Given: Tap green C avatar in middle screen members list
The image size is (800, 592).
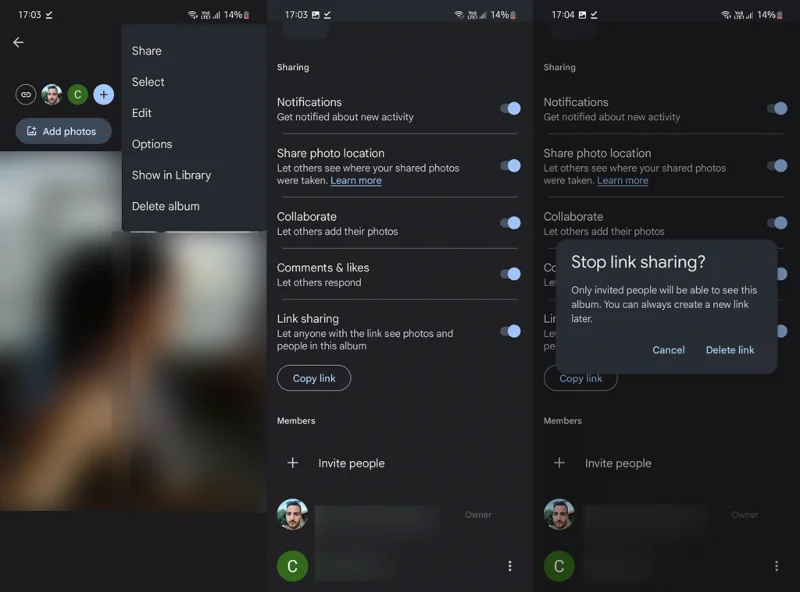Looking at the screenshot, I should (x=292, y=566).
